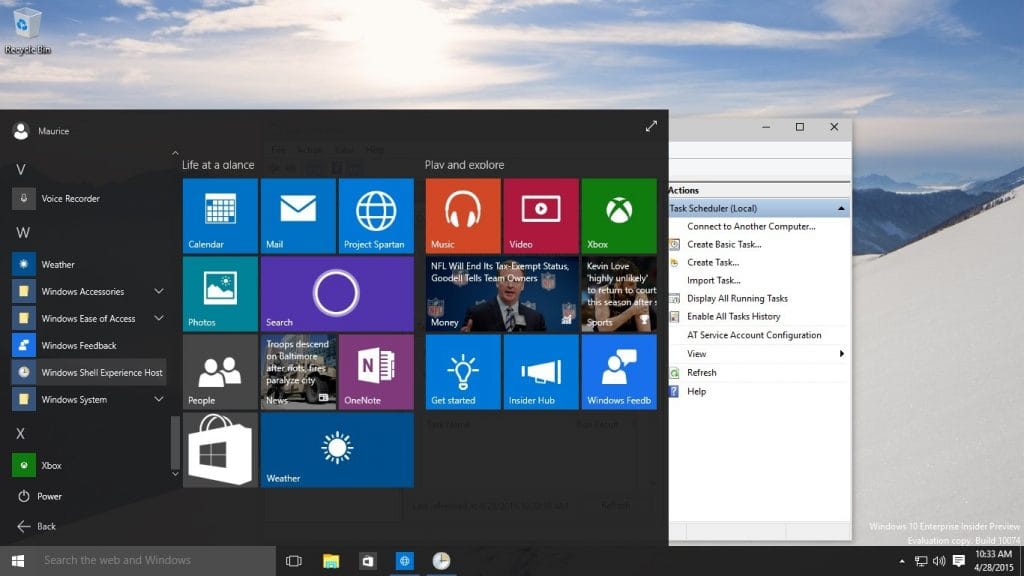This screenshot has height=576, width=1024.
Task: Open the Power menu in Start
Action: [42, 496]
